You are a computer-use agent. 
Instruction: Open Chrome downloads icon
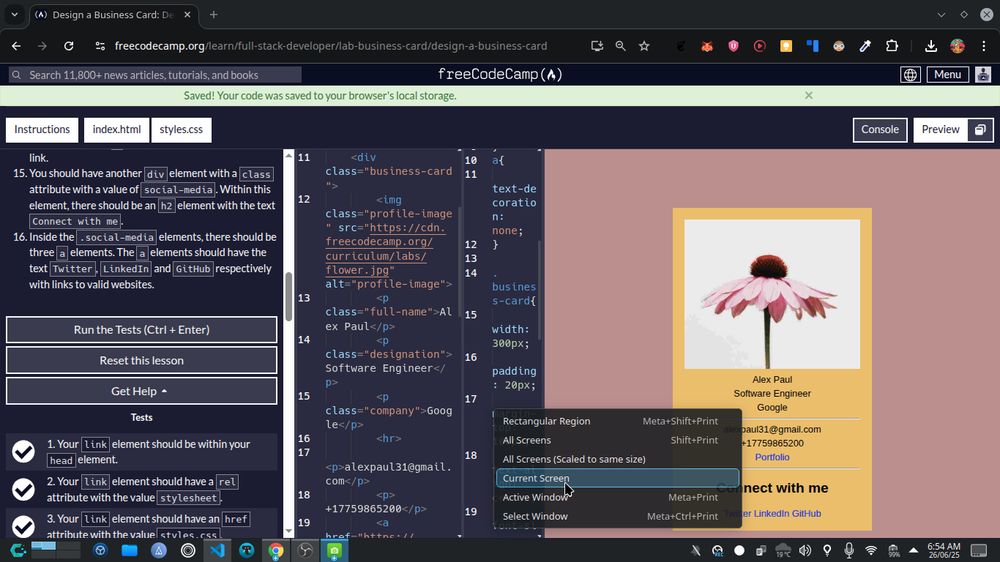930,46
